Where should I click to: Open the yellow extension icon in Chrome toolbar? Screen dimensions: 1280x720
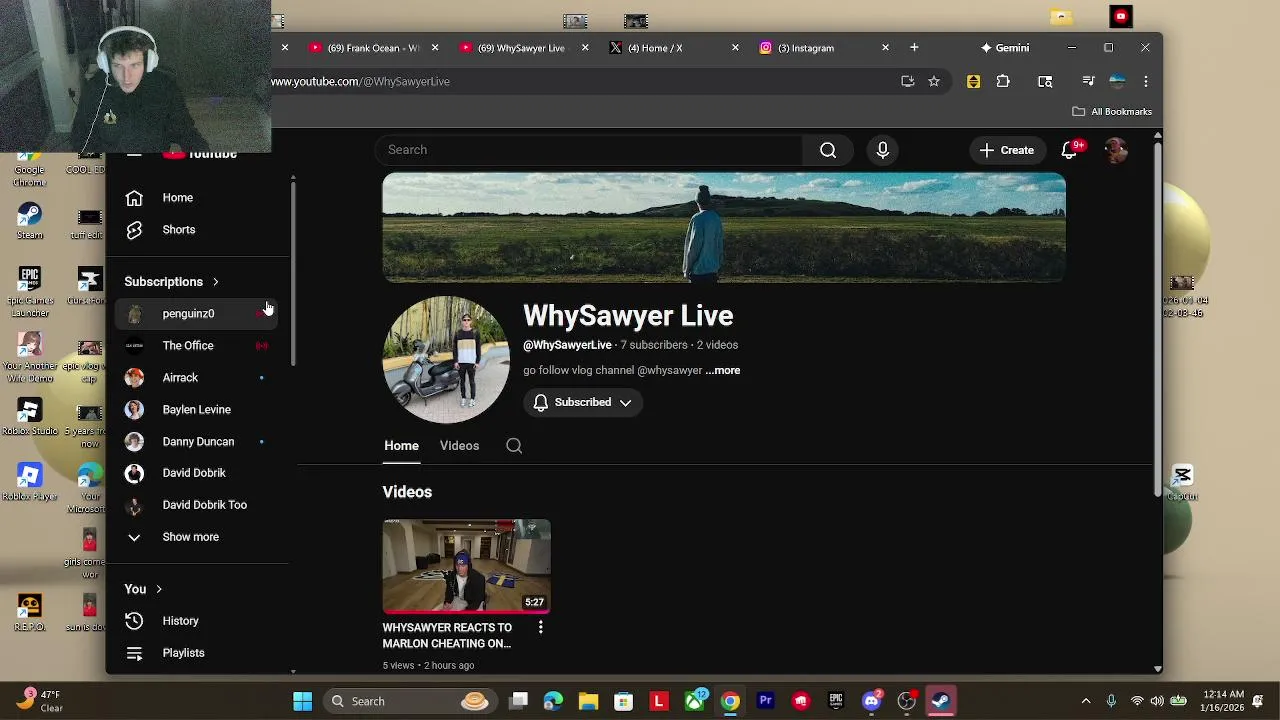tap(973, 81)
